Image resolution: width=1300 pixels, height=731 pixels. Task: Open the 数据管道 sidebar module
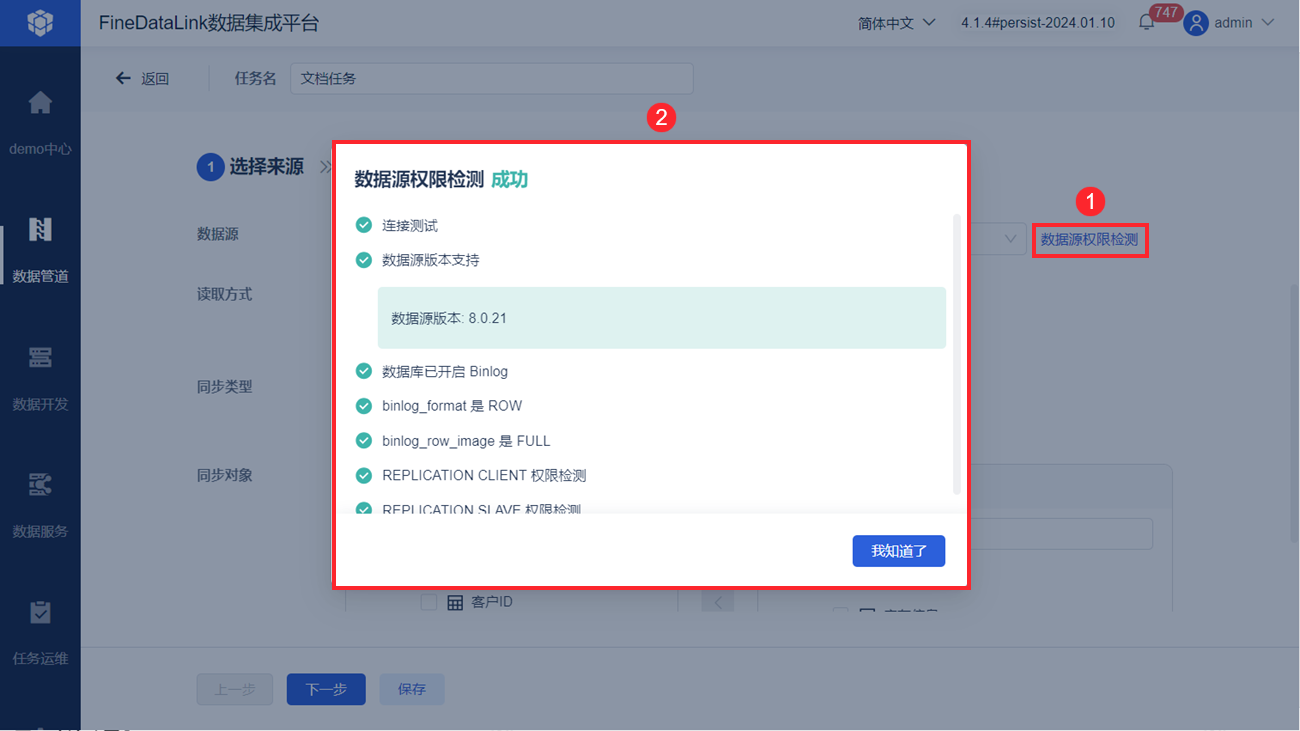(x=40, y=250)
